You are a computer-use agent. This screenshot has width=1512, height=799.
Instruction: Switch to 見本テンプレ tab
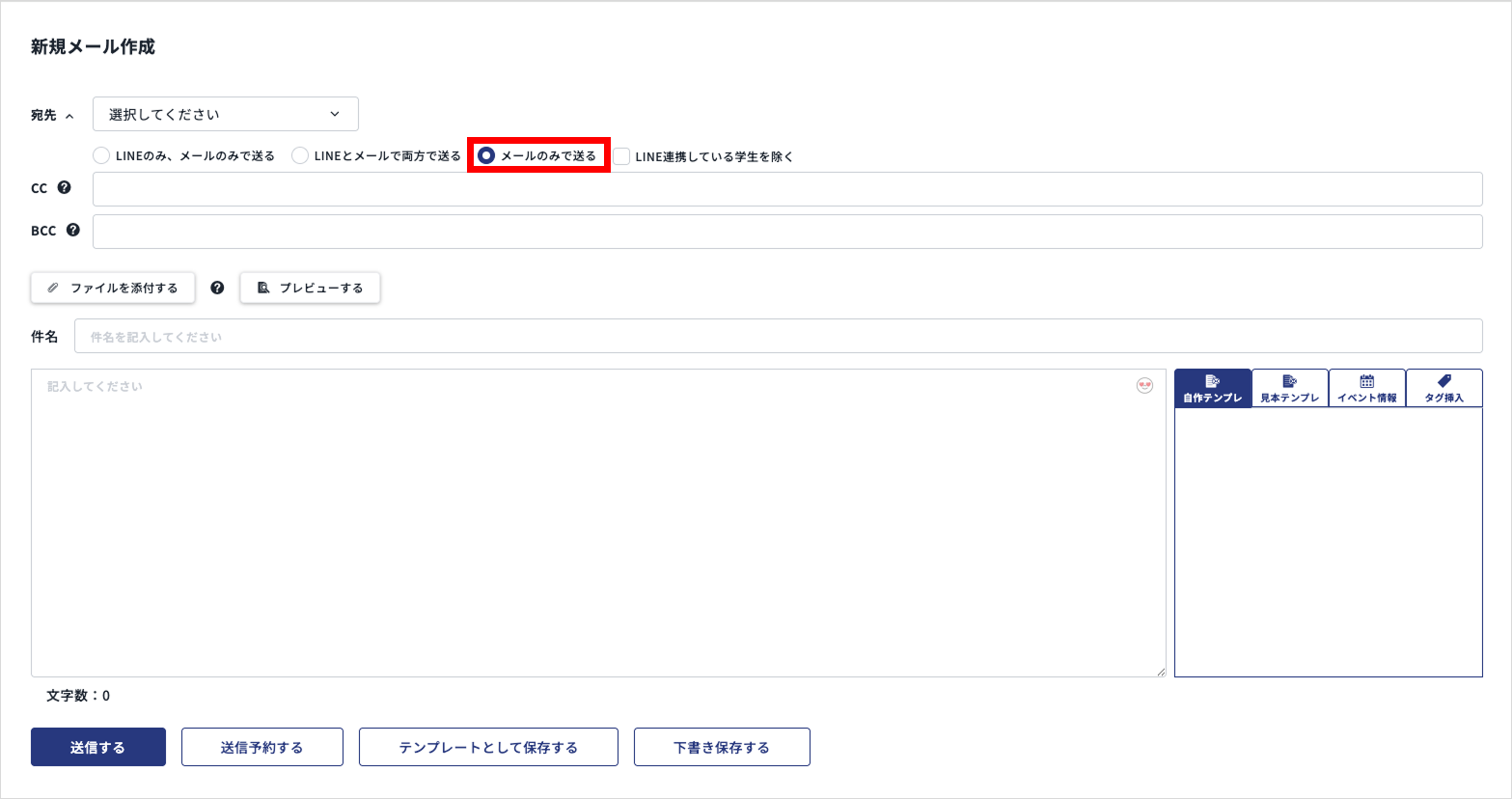[1289, 388]
